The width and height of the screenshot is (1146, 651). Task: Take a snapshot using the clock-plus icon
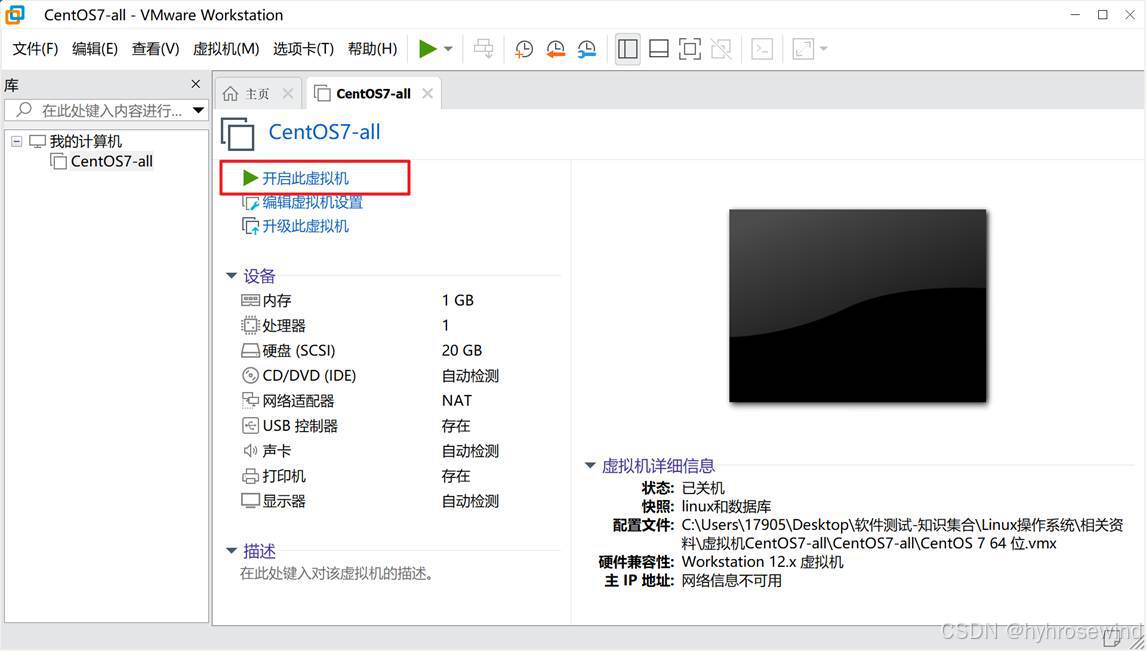(524, 49)
